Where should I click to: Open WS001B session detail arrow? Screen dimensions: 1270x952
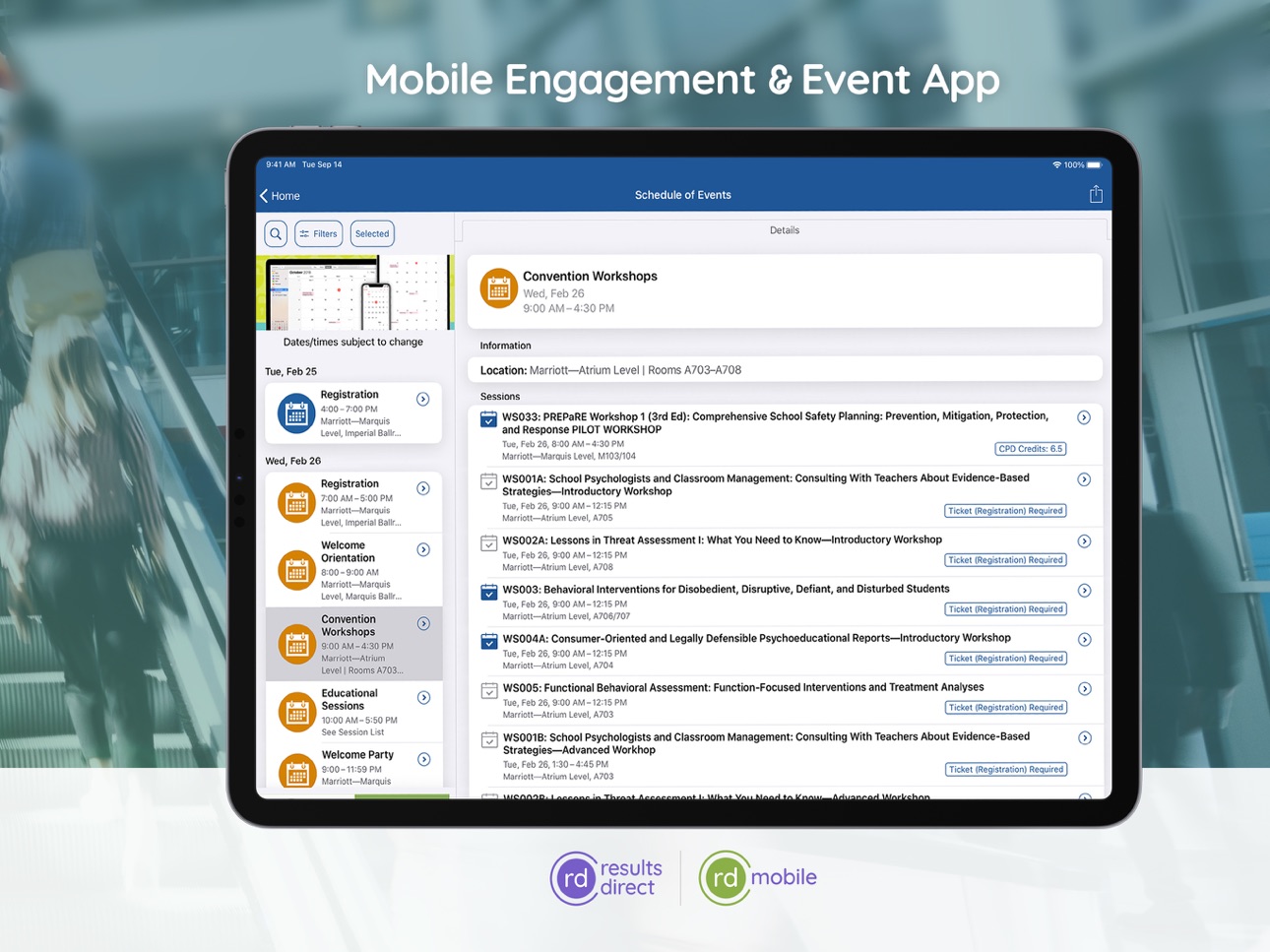(1084, 738)
